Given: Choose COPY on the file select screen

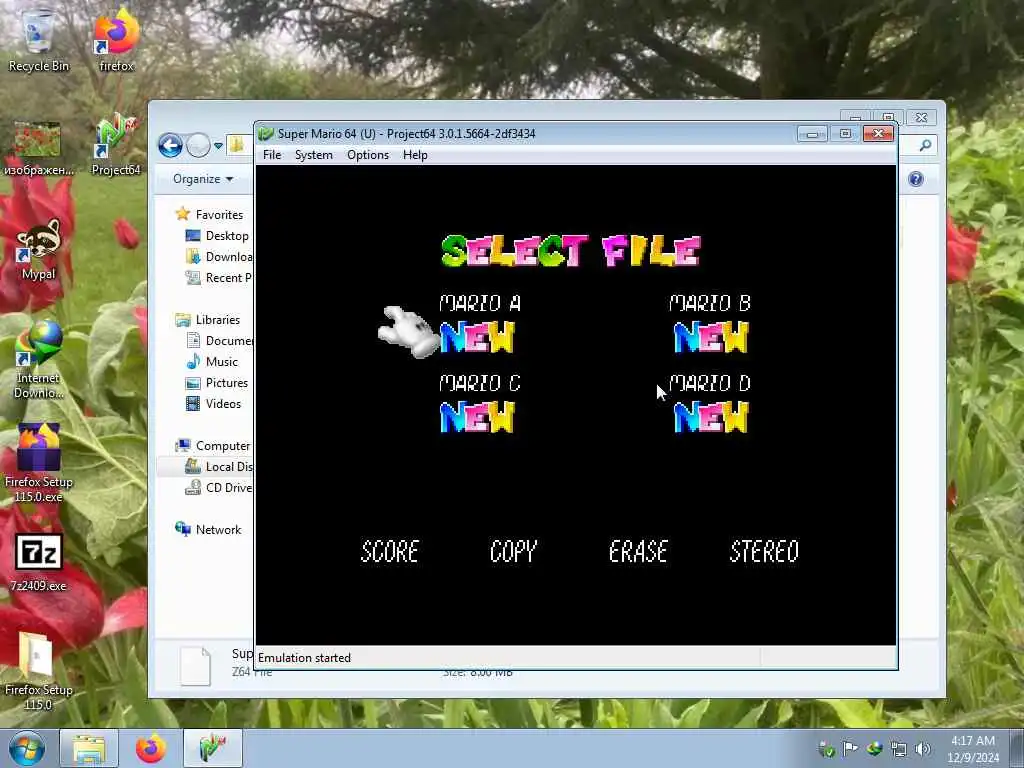Looking at the screenshot, I should point(513,552).
